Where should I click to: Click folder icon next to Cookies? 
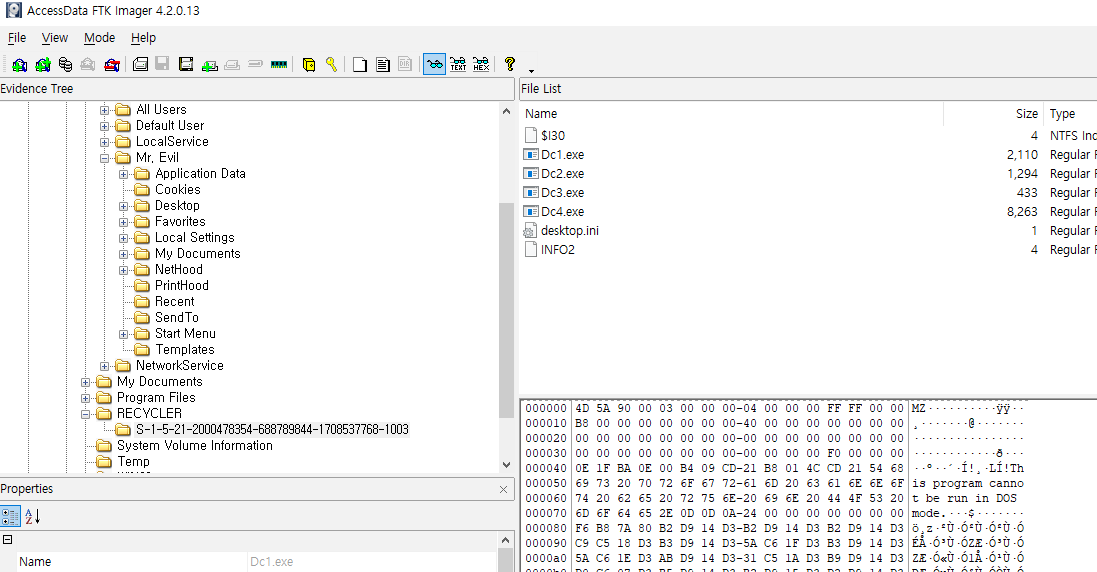(142, 190)
